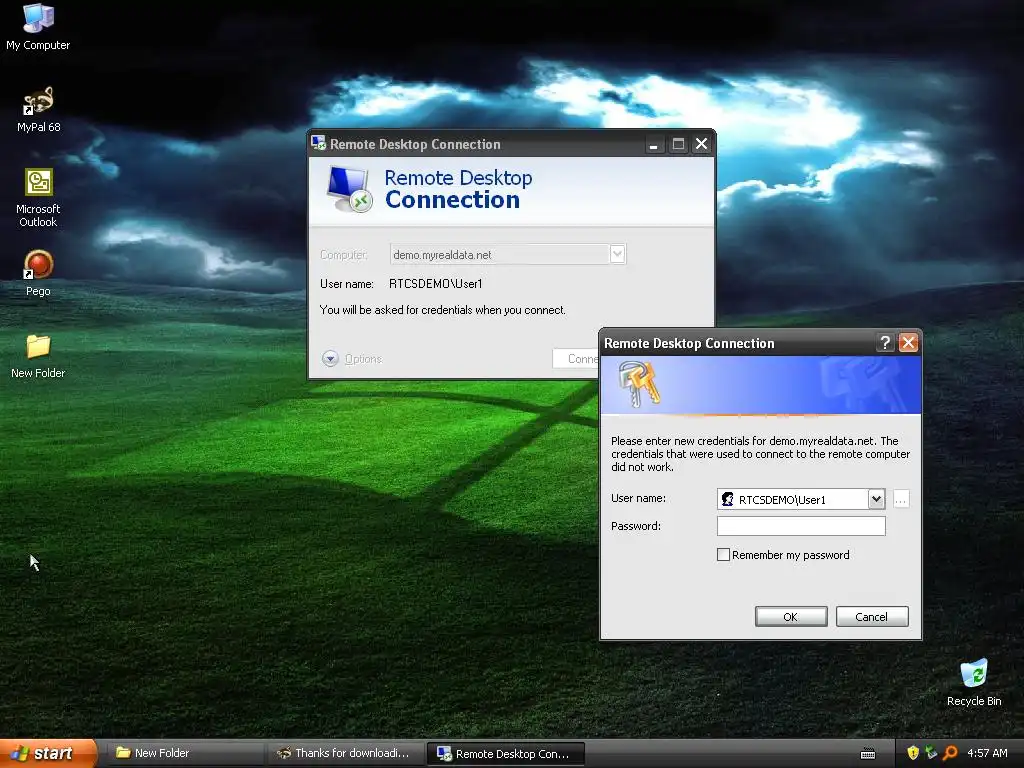1024x768 pixels.
Task: Click the 'RTCSDEMO\User1' text in main window
Action: [436, 283]
